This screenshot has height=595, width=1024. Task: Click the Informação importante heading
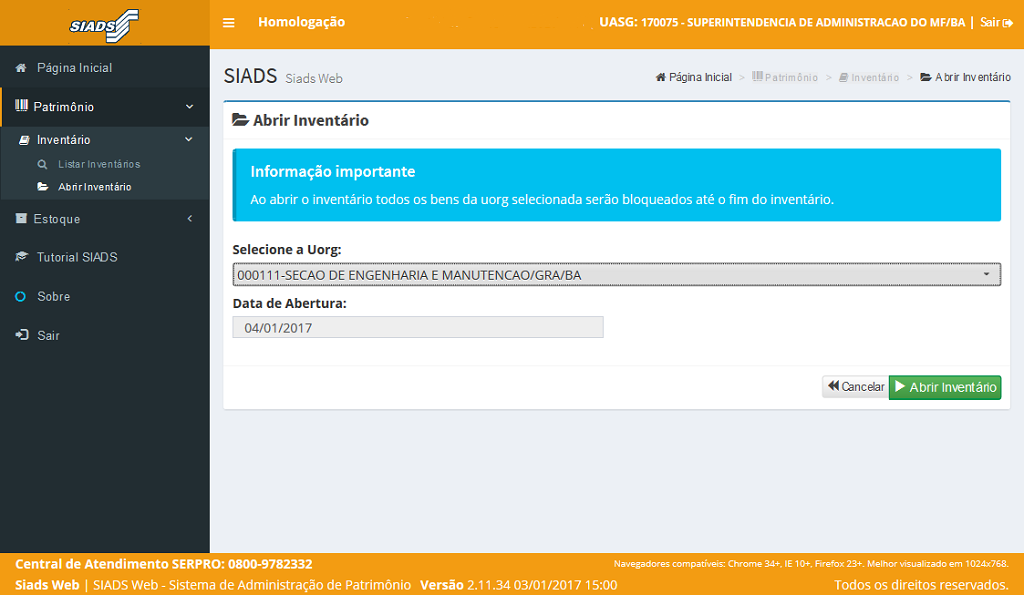[x=333, y=172]
